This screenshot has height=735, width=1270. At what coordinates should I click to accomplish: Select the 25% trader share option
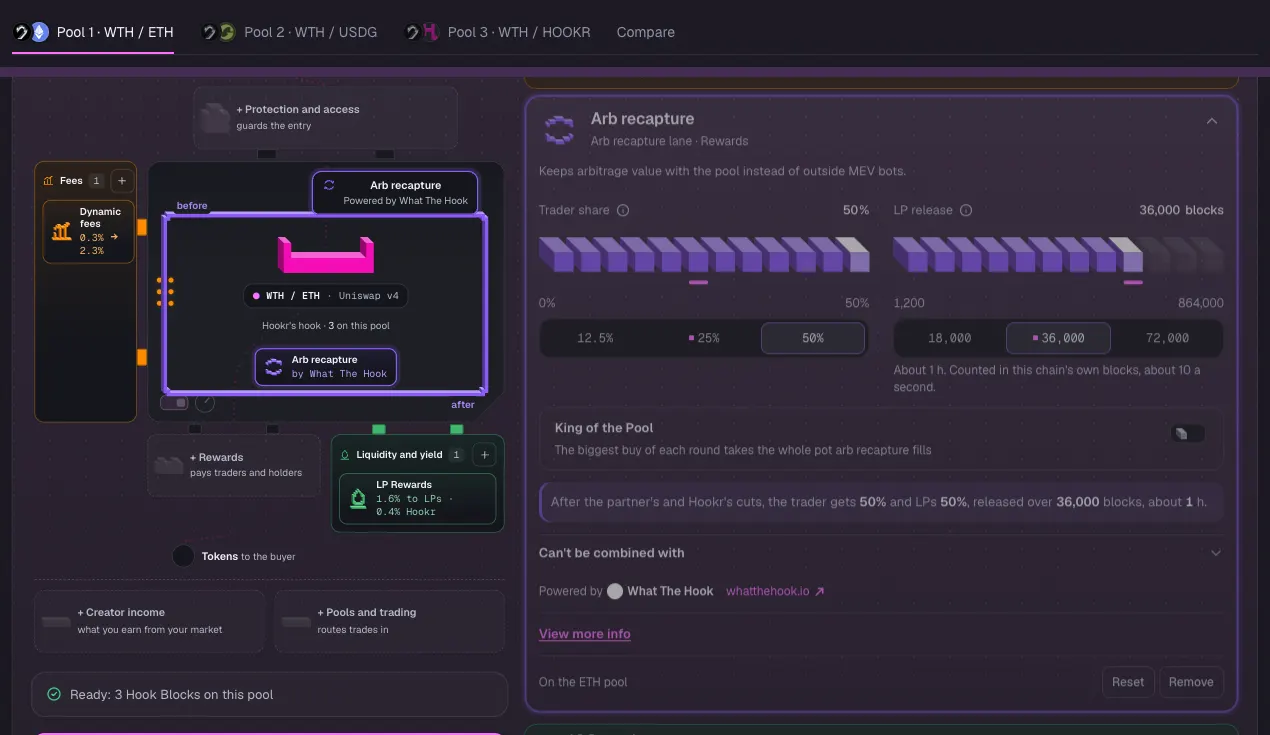[x=704, y=338]
